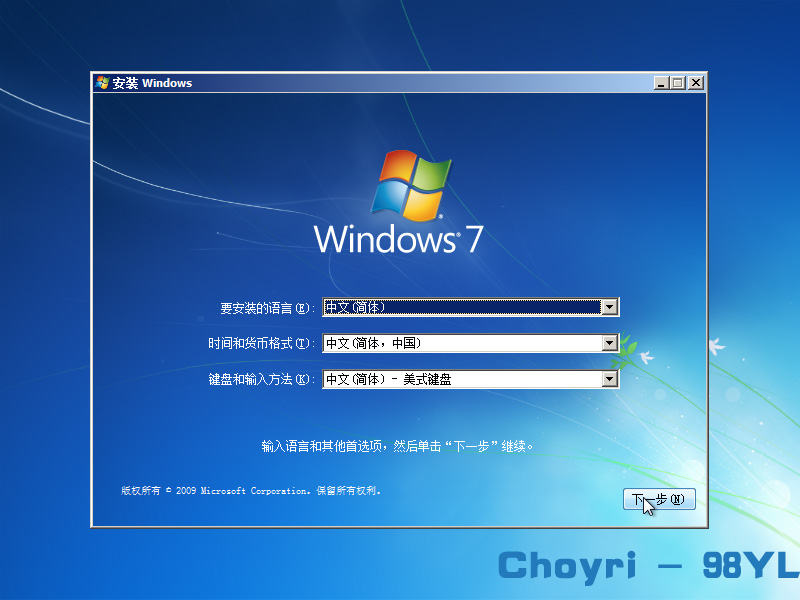Click the 要安装的语言(E) label
Image resolution: width=800 pixels, height=600 pixels.
pos(267,308)
